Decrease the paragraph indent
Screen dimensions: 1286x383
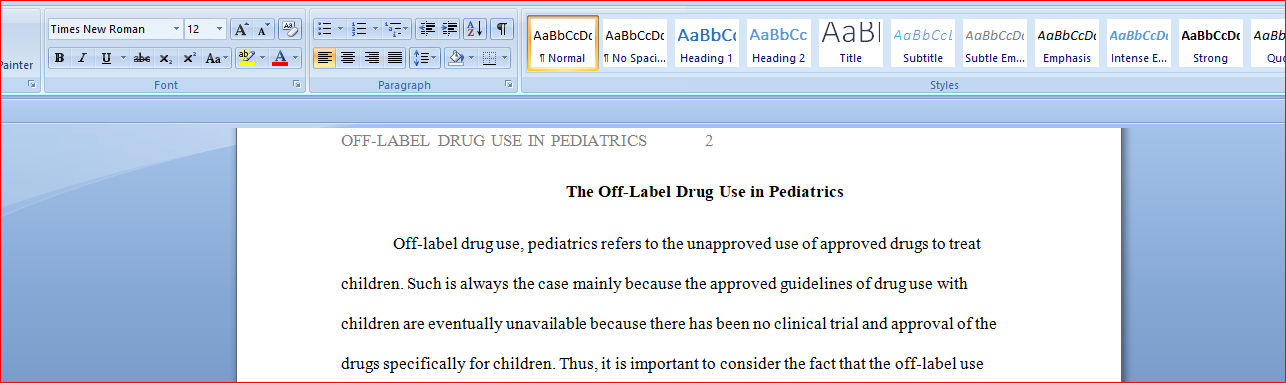[x=427, y=29]
